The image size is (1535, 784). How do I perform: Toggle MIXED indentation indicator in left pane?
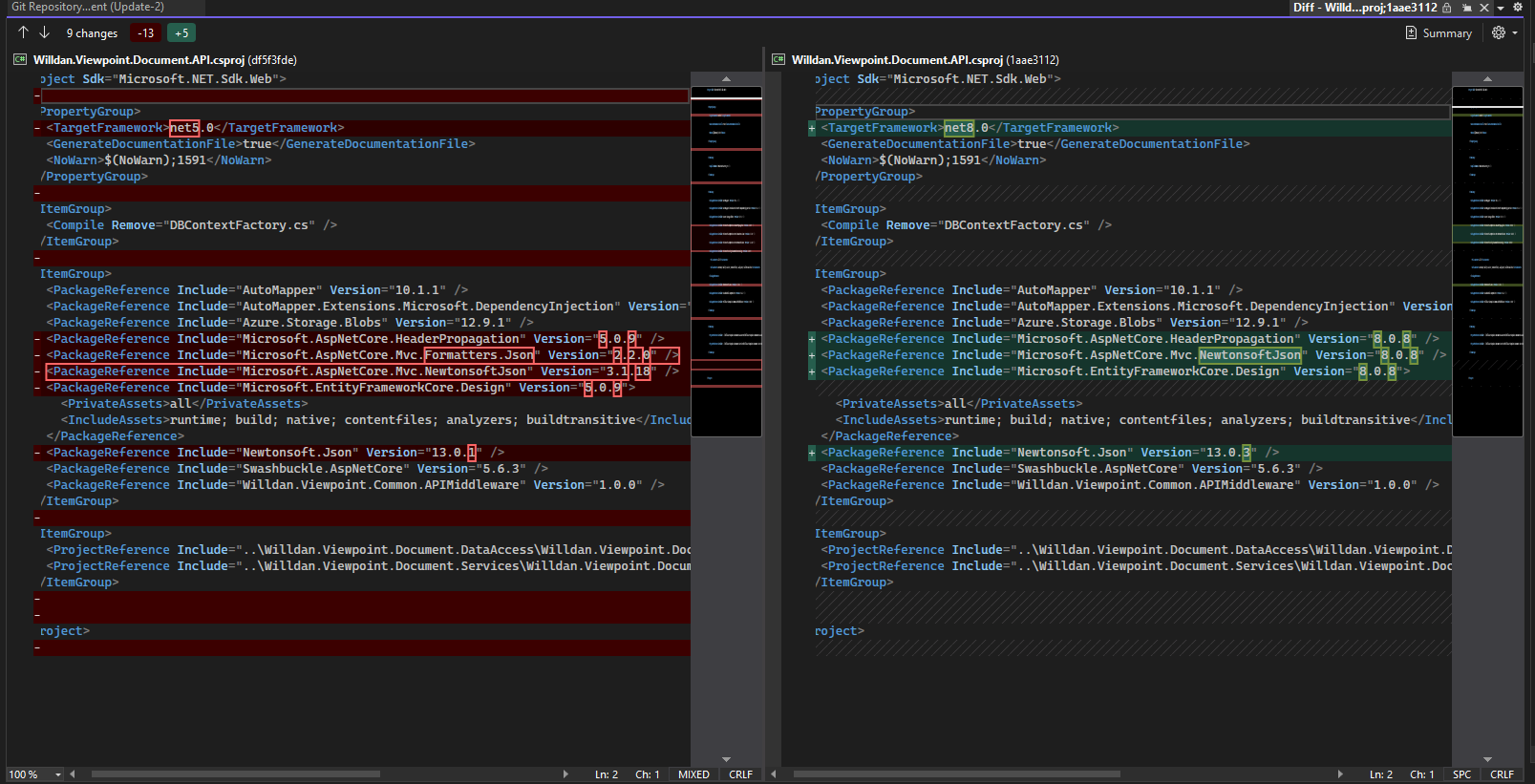693,774
